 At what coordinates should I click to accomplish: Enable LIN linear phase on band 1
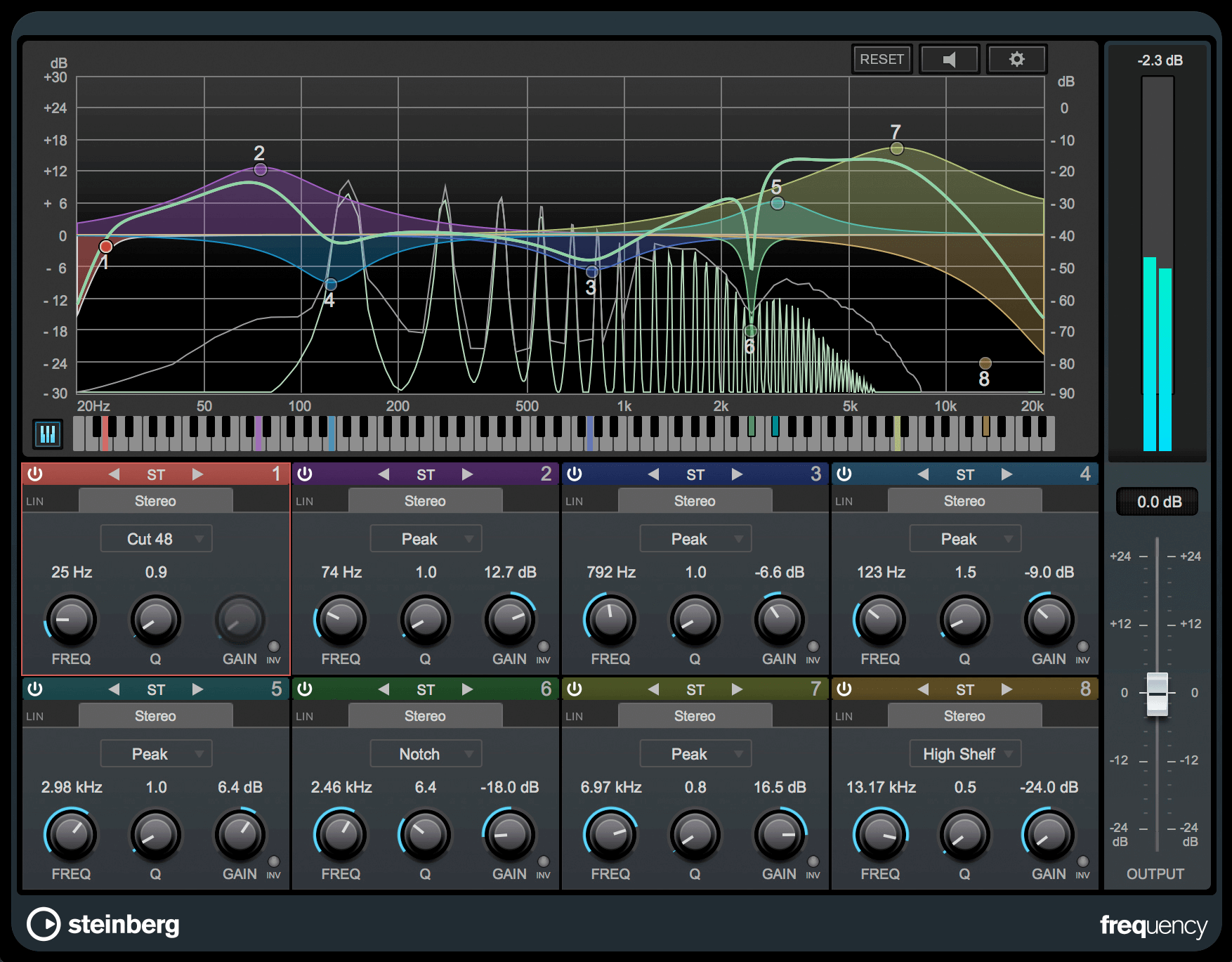[x=35, y=502]
